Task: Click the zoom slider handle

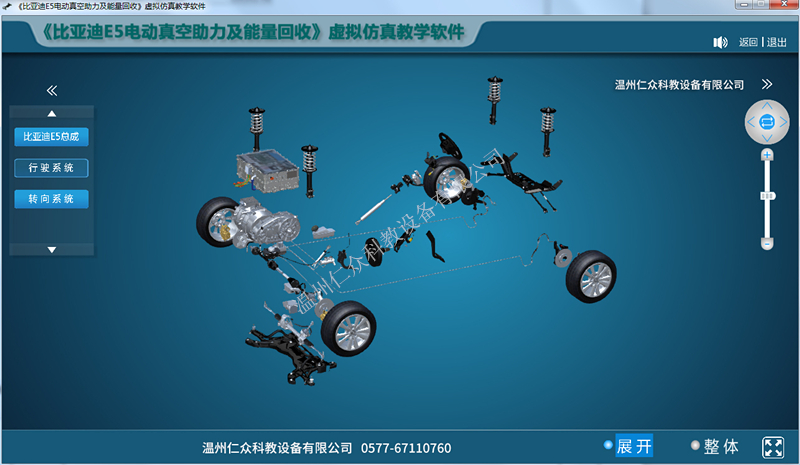Action: pyautogui.click(x=767, y=196)
